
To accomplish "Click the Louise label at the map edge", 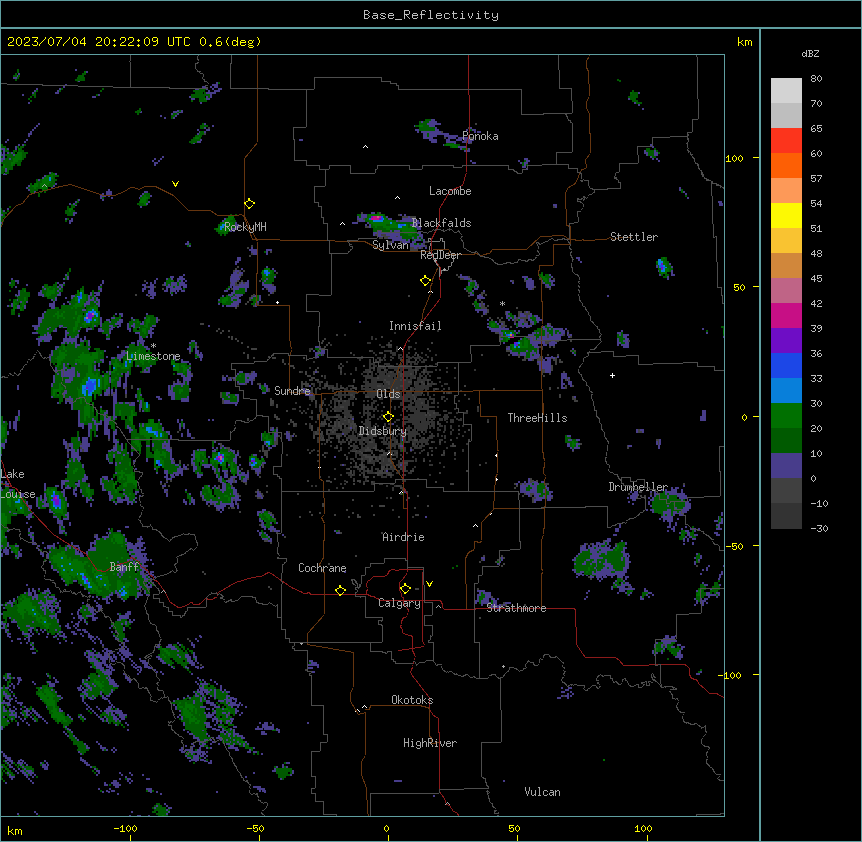I will 18,494.
